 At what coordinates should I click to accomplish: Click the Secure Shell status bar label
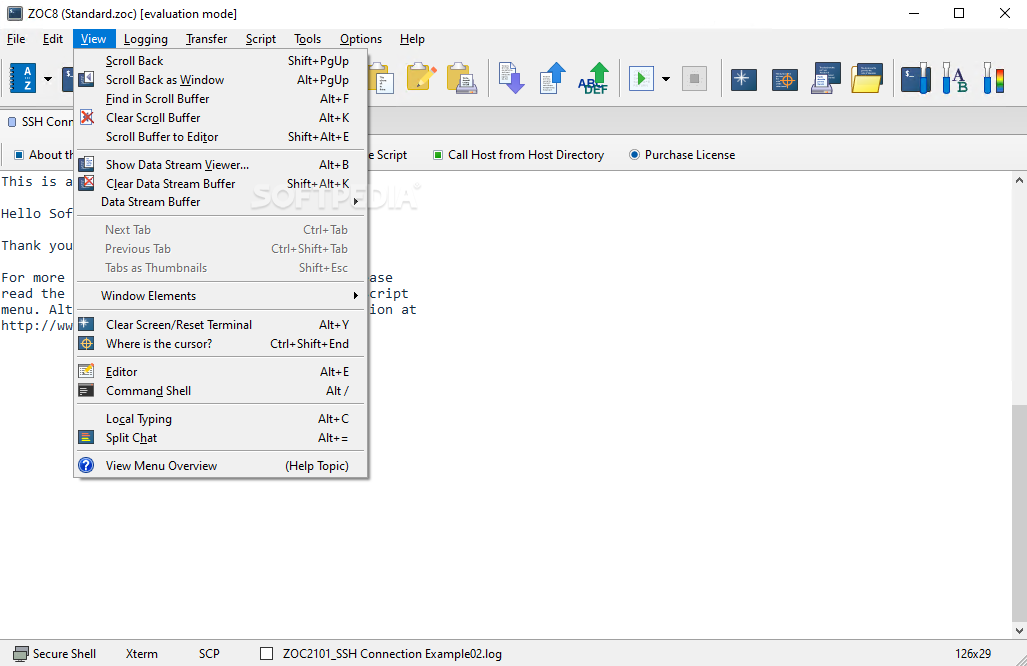pyautogui.click(x=64, y=654)
